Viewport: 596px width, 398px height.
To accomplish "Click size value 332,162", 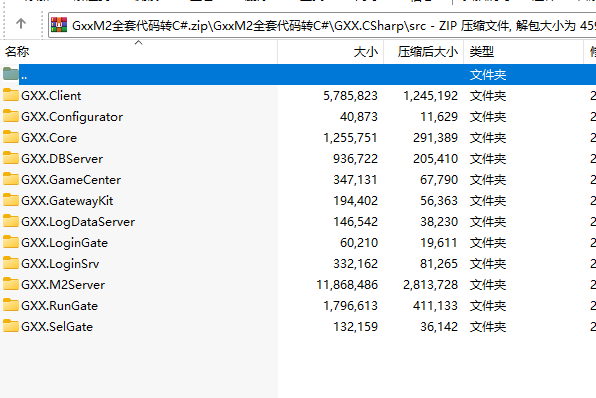I will click(x=355, y=264).
